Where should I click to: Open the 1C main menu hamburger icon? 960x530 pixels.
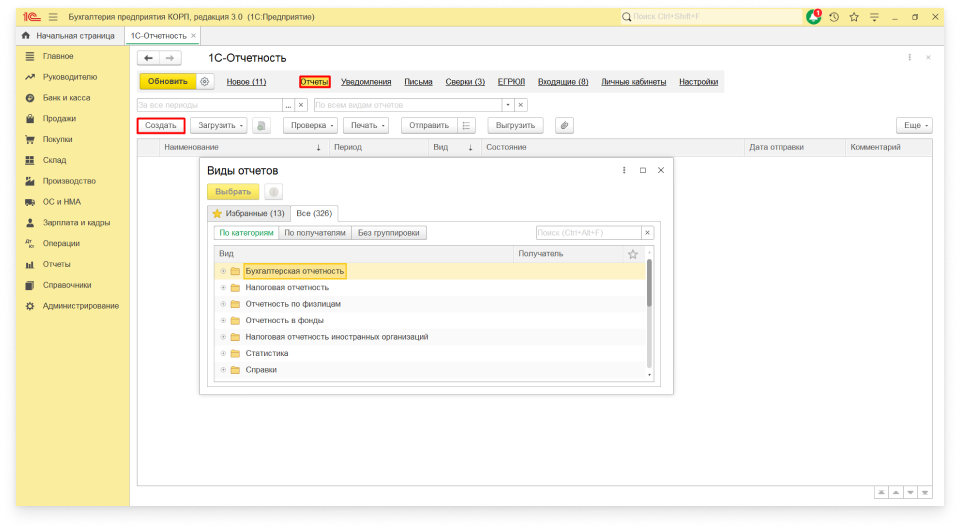coord(53,17)
